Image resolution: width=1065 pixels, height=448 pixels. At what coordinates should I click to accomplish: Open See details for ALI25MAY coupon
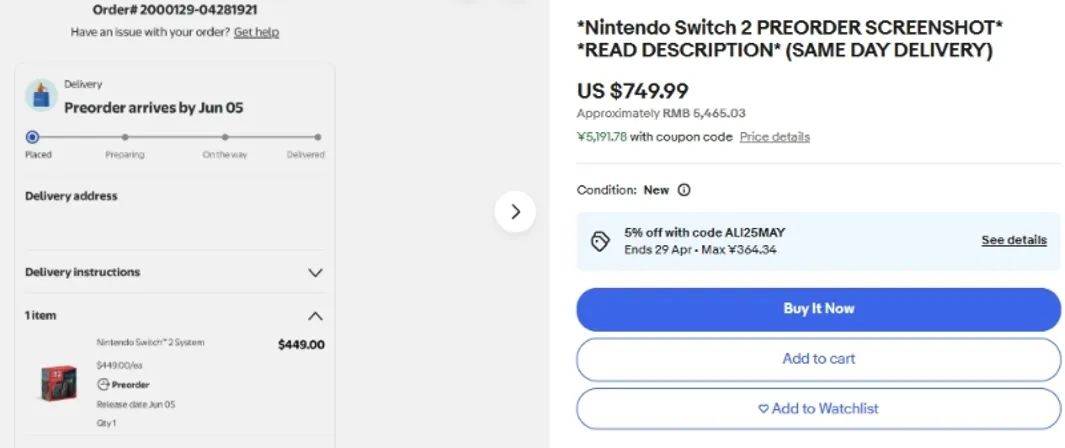click(1013, 240)
